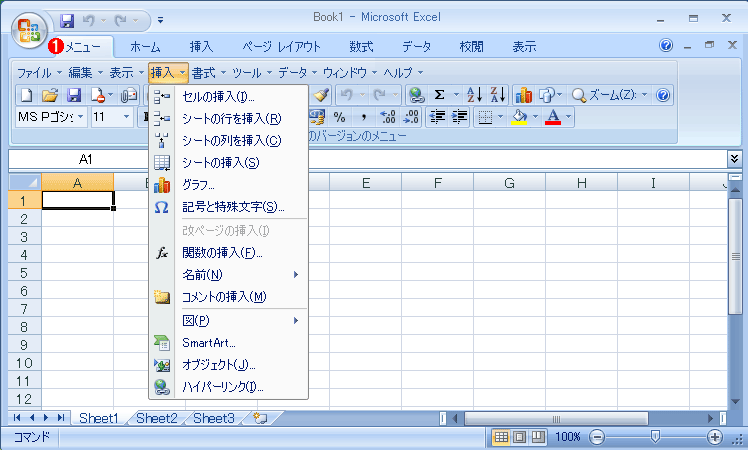Viewport: 748px width, 450px height.
Task: Switch to the 校閲 ribbon tab
Action: [471, 47]
